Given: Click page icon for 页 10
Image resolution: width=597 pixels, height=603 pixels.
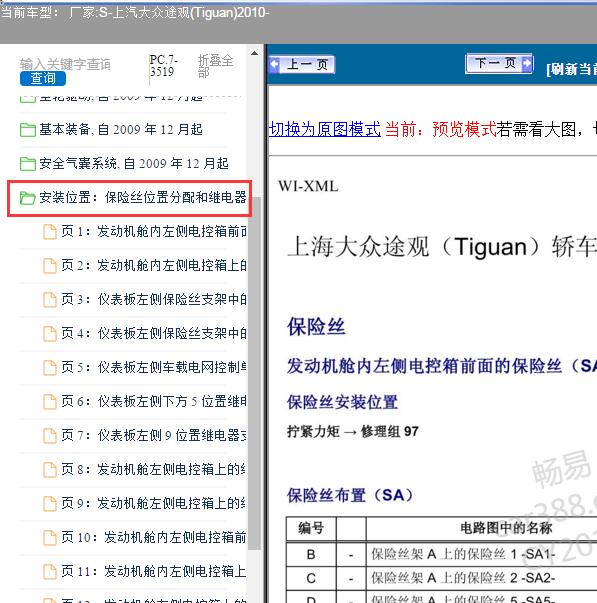Looking at the screenshot, I should [50, 538].
